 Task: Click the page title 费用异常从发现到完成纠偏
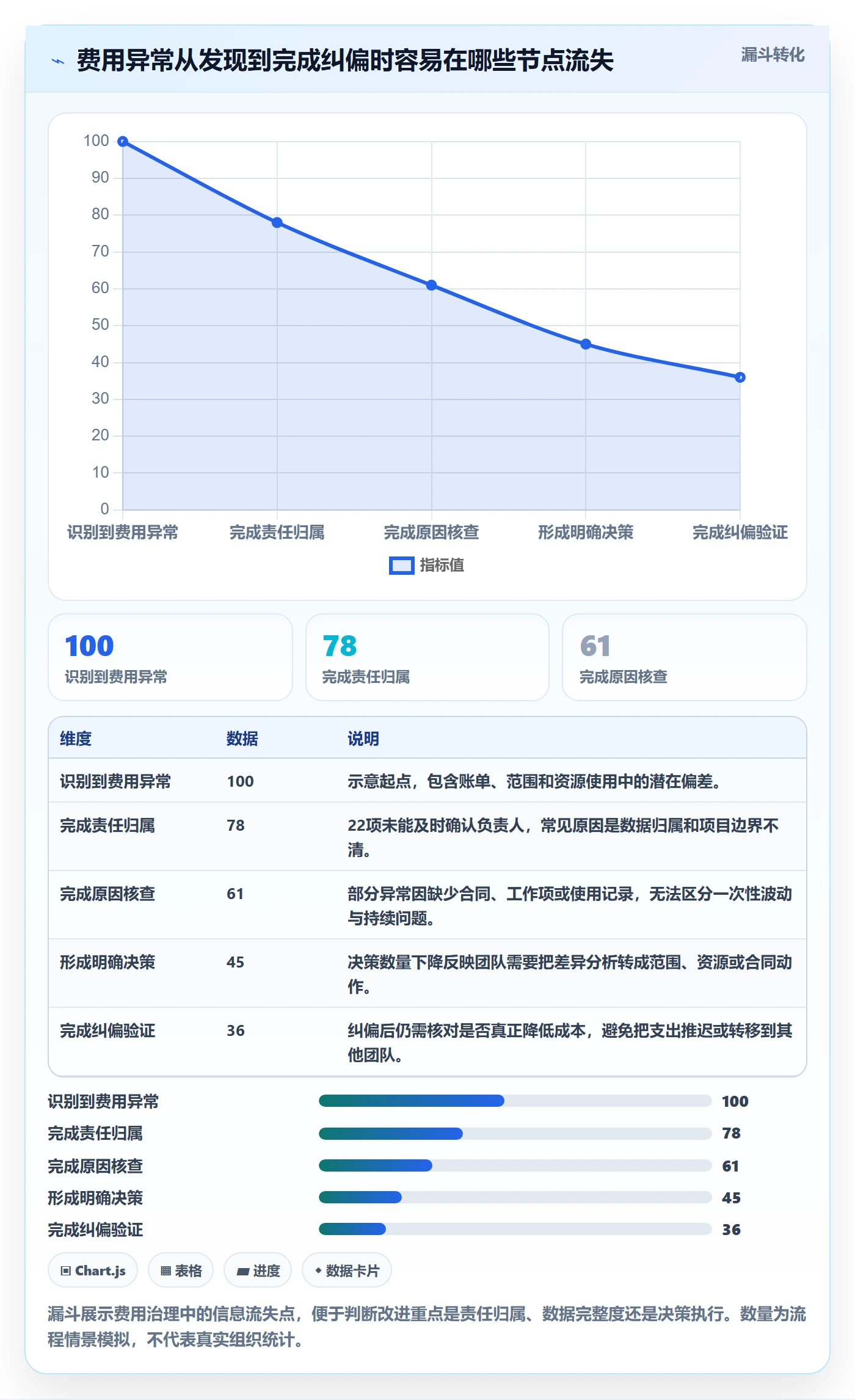345,60
